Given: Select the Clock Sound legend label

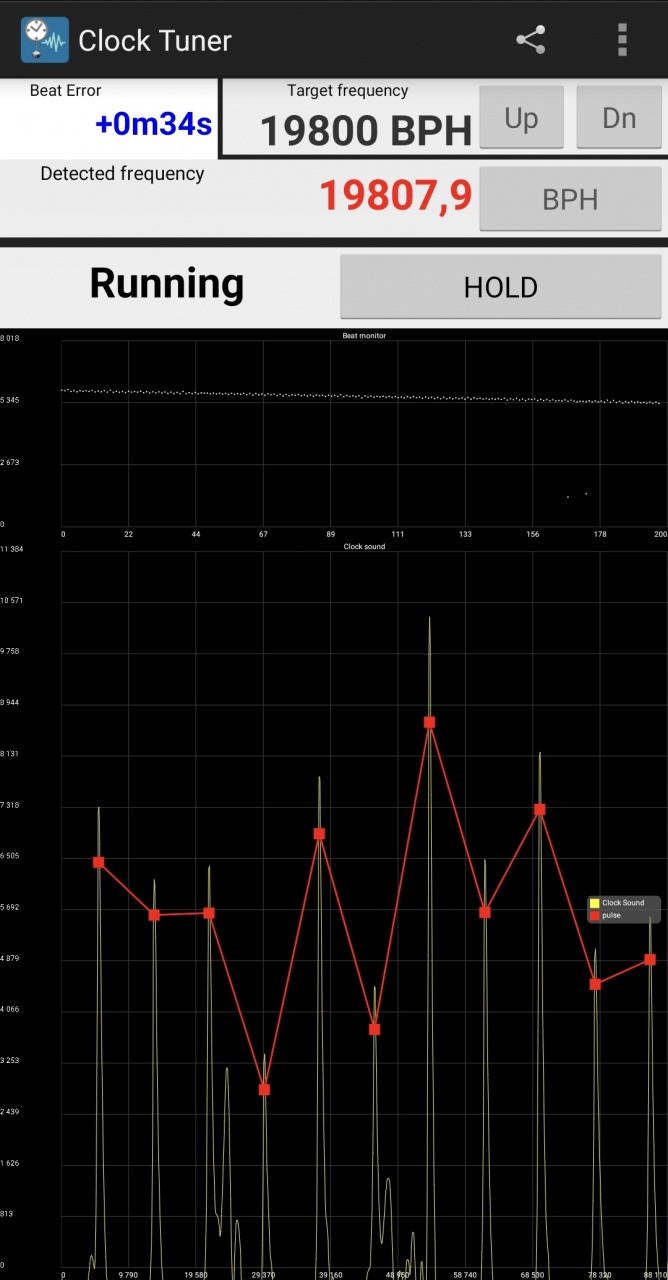Looking at the screenshot, I should pos(623,903).
